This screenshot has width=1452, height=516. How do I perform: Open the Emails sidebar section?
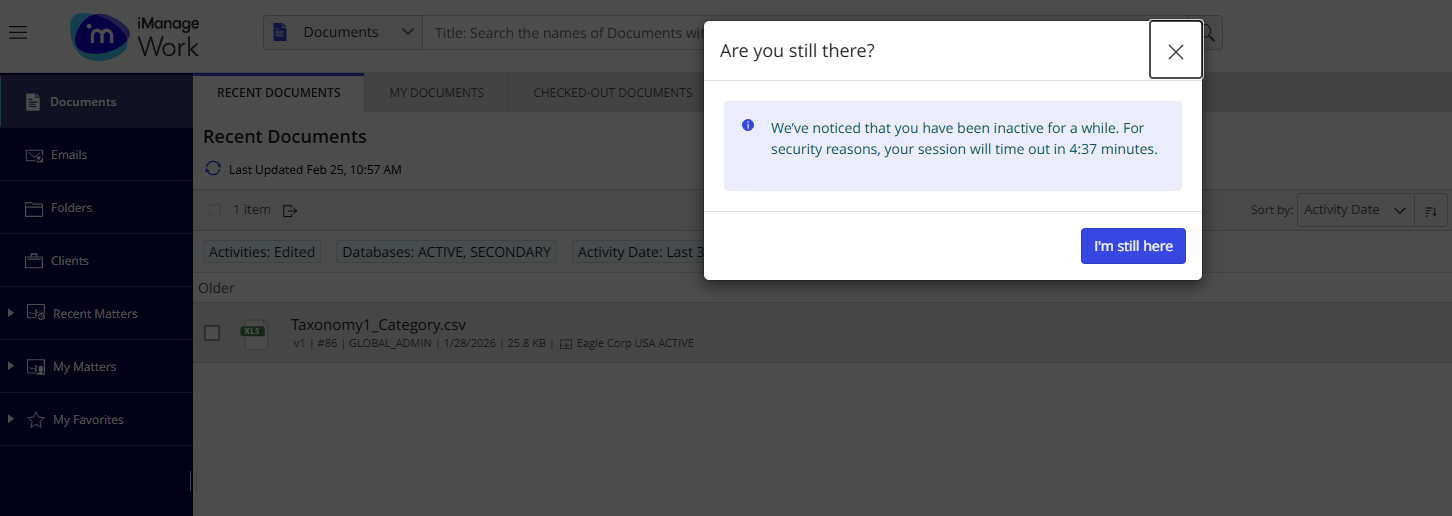[69, 155]
